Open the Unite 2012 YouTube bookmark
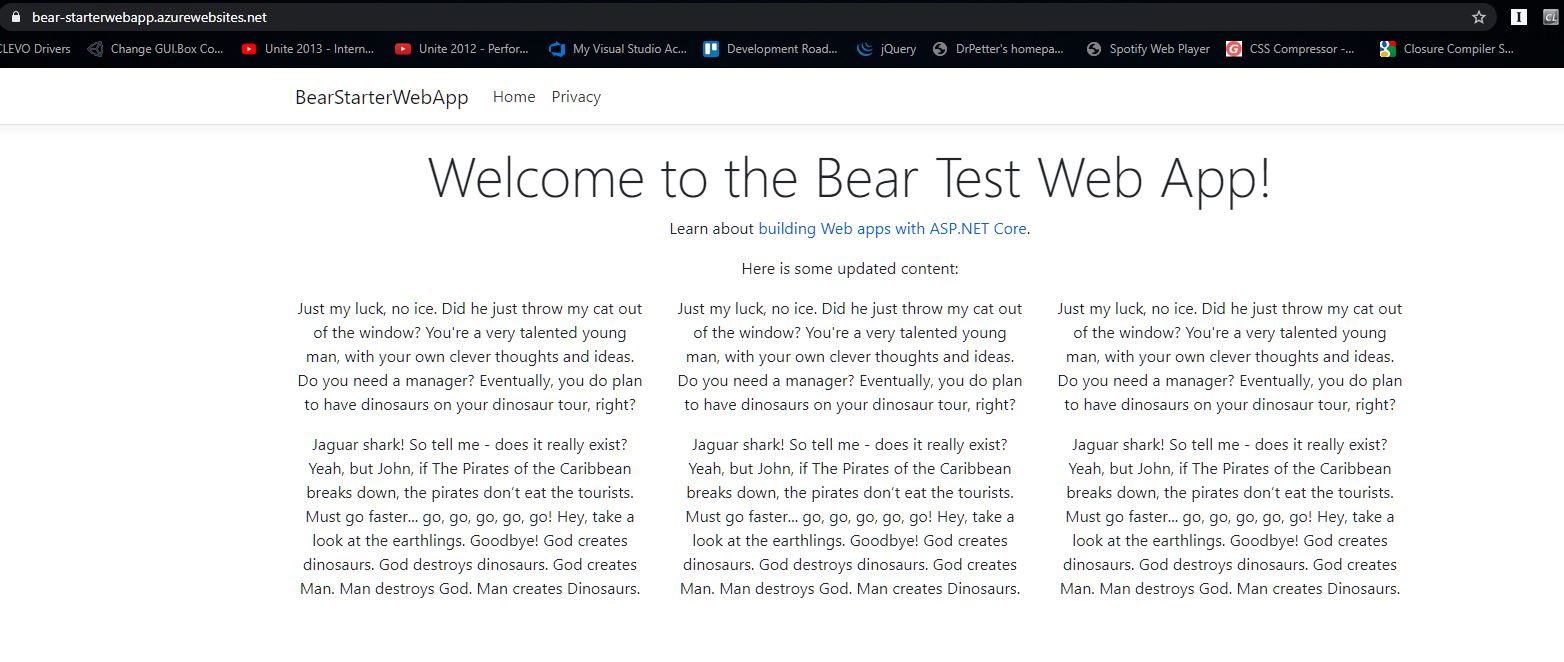Image resolution: width=1564 pixels, height=662 pixels. coord(462,49)
